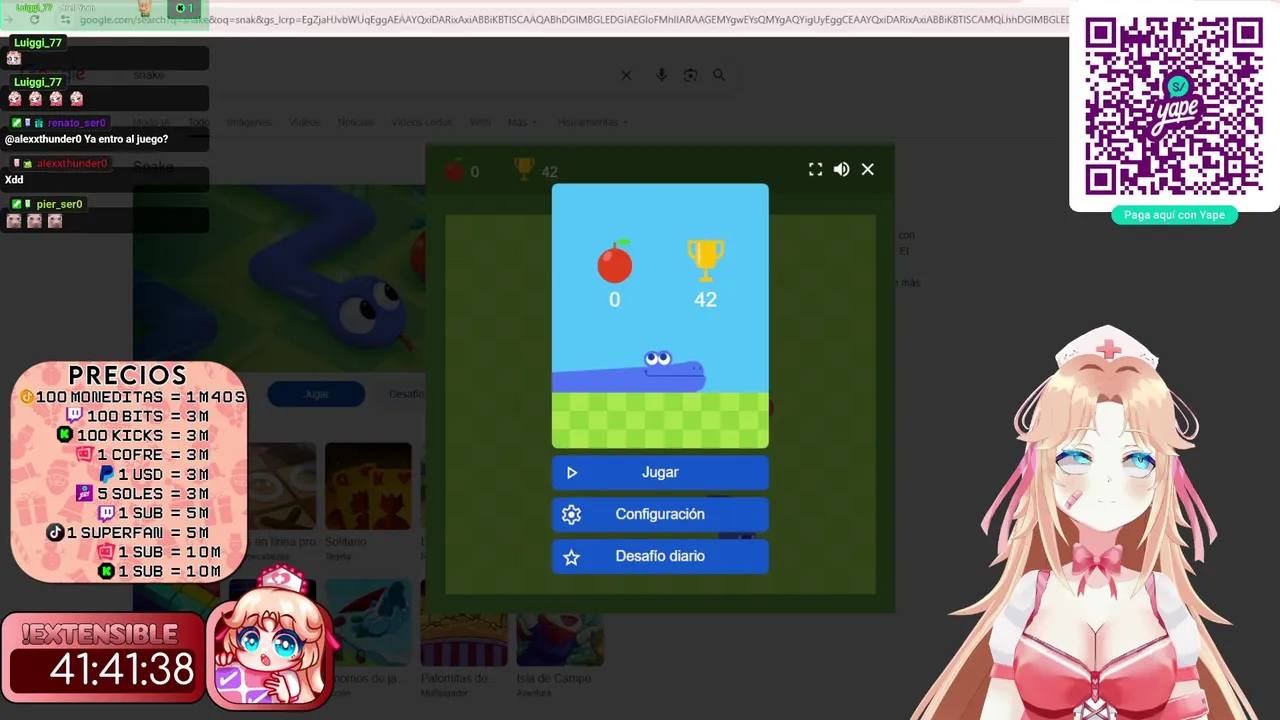This screenshot has width=1280, height=720.
Task: Switch to the Videos results tab
Action: click(304, 122)
